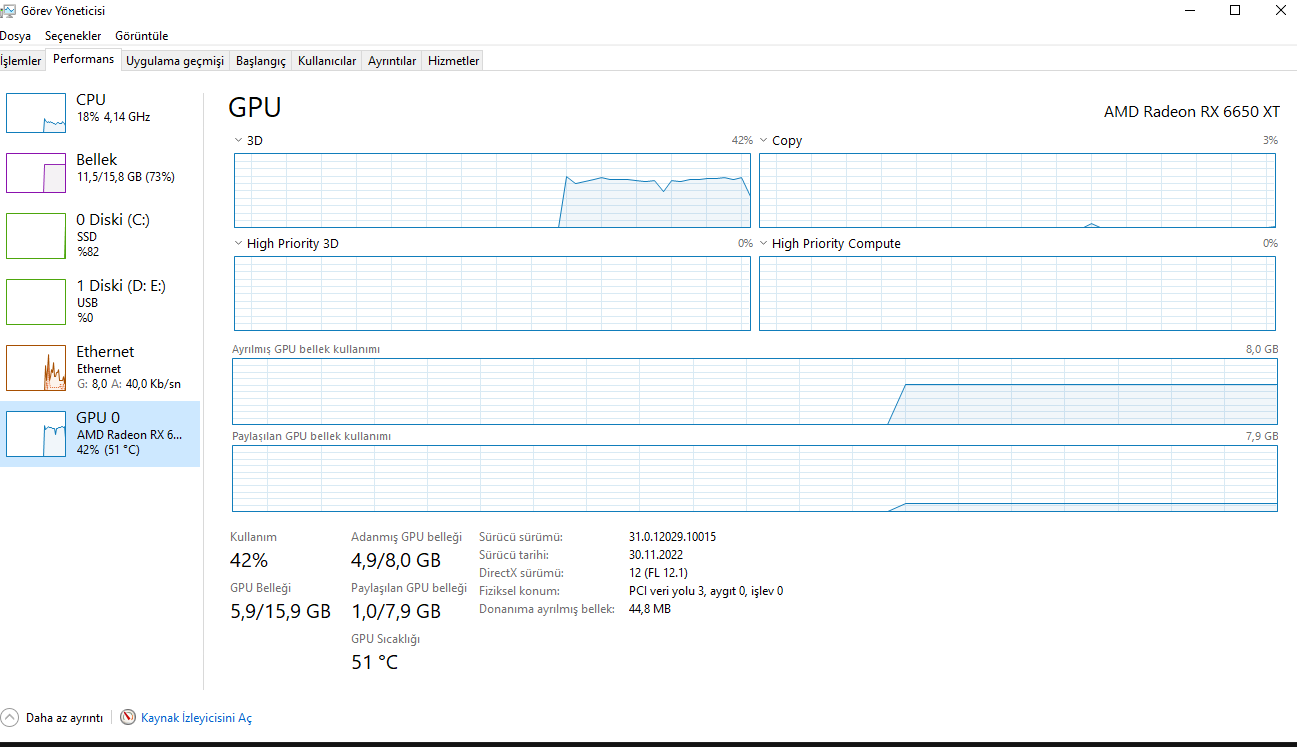Click the Kullanım 42% value

click(249, 560)
